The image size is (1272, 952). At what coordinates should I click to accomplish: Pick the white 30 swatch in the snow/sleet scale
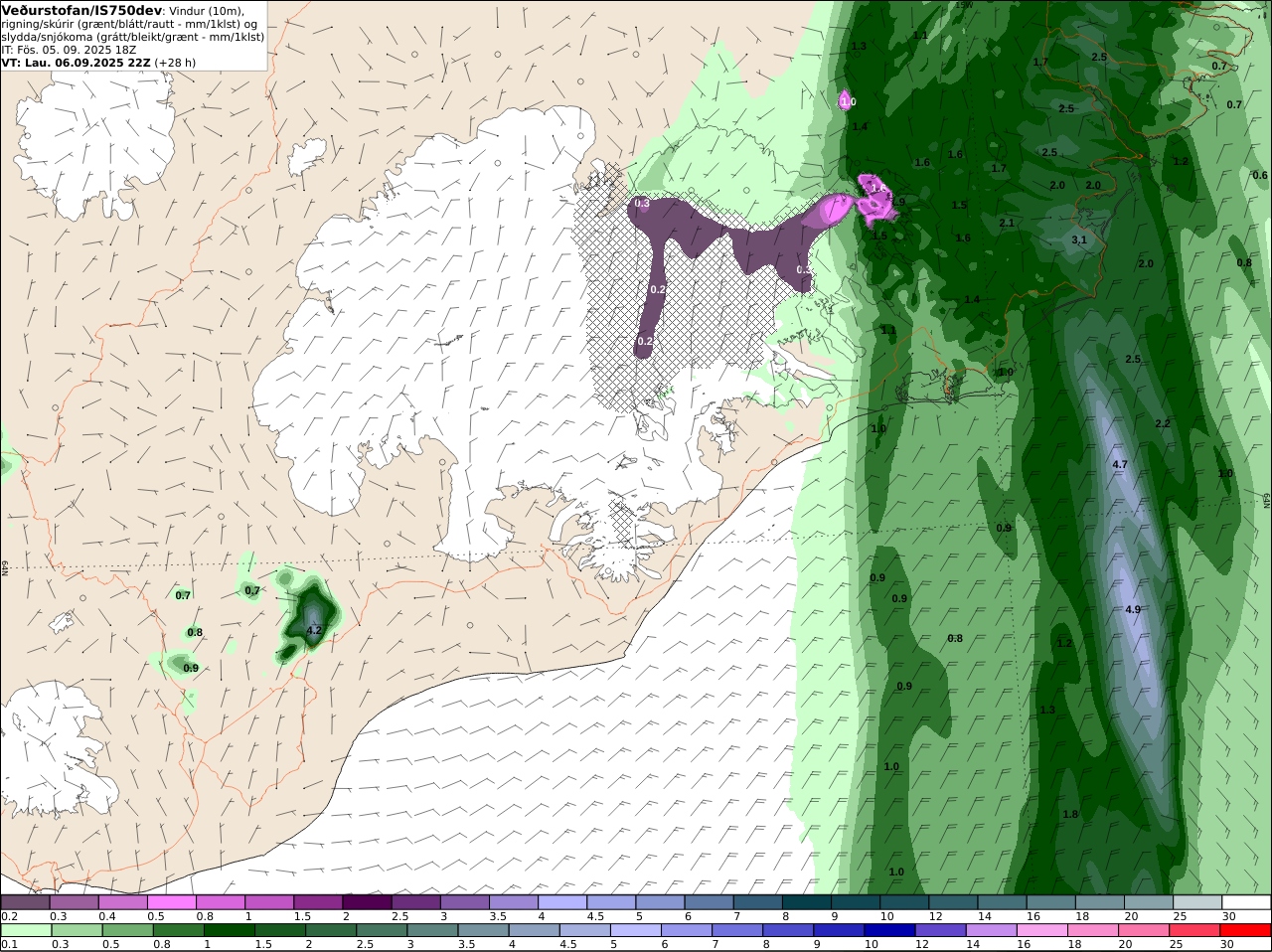(x=1247, y=902)
